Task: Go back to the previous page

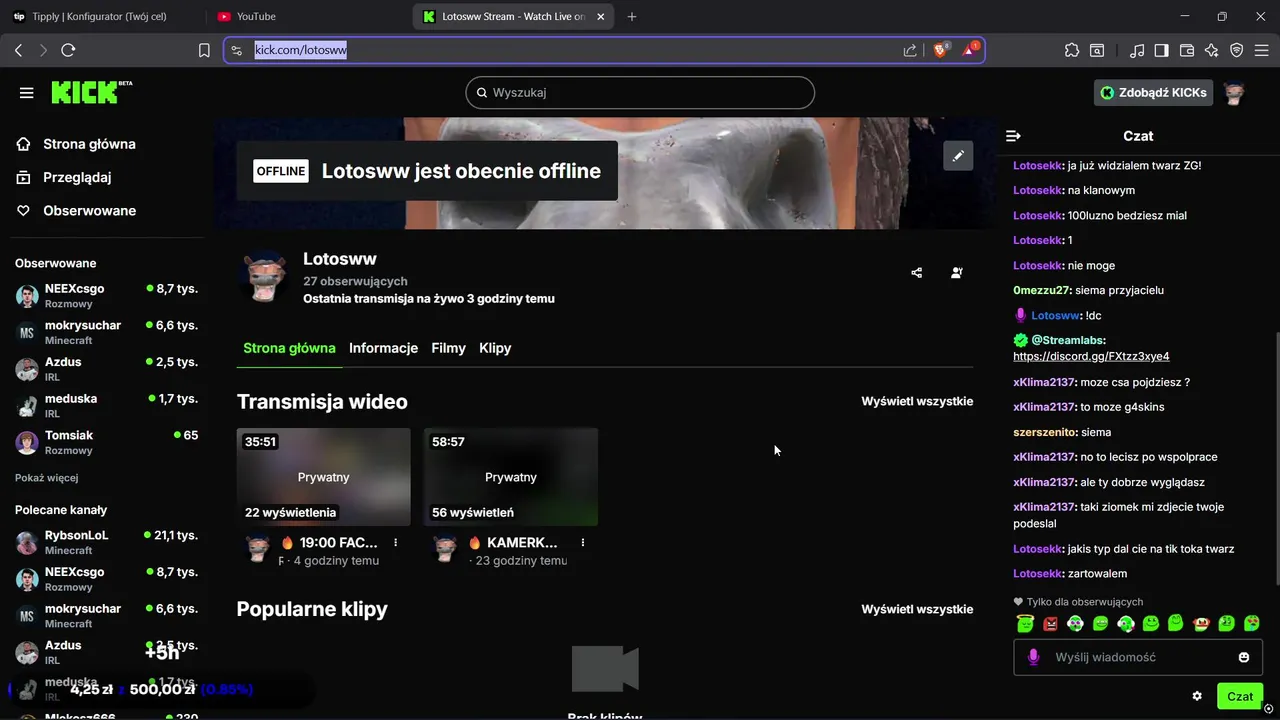Action: click(18, 50)
